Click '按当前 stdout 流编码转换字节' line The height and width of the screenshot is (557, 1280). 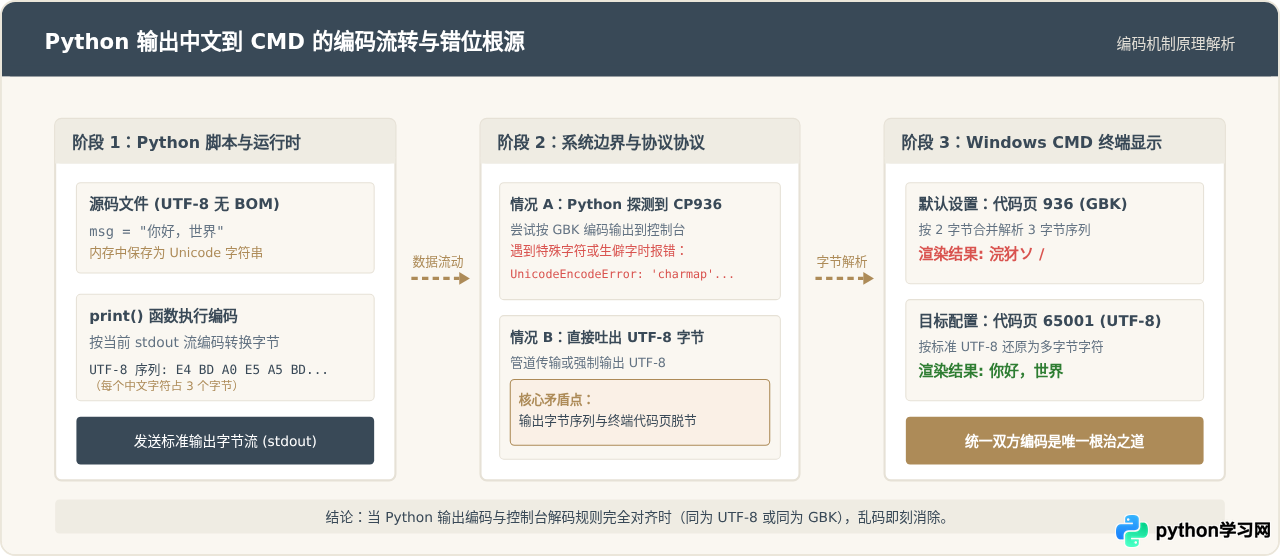coord(184,342)
